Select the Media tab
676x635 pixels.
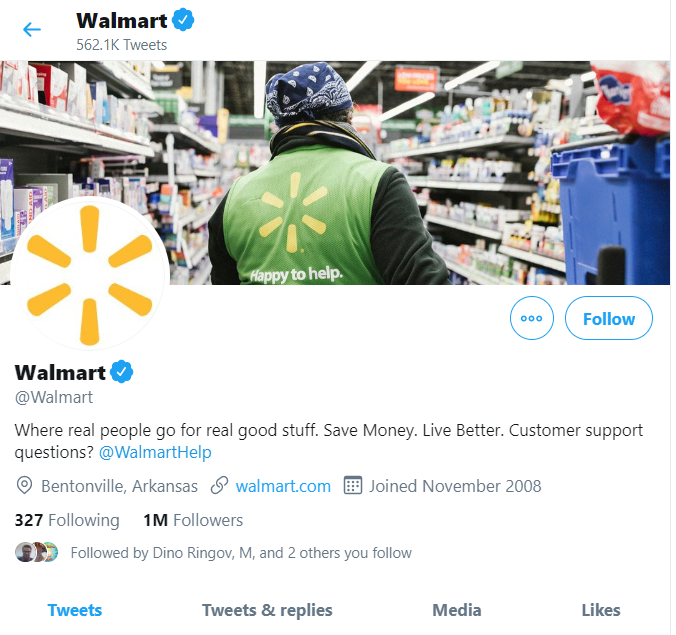tap(457, 610)
